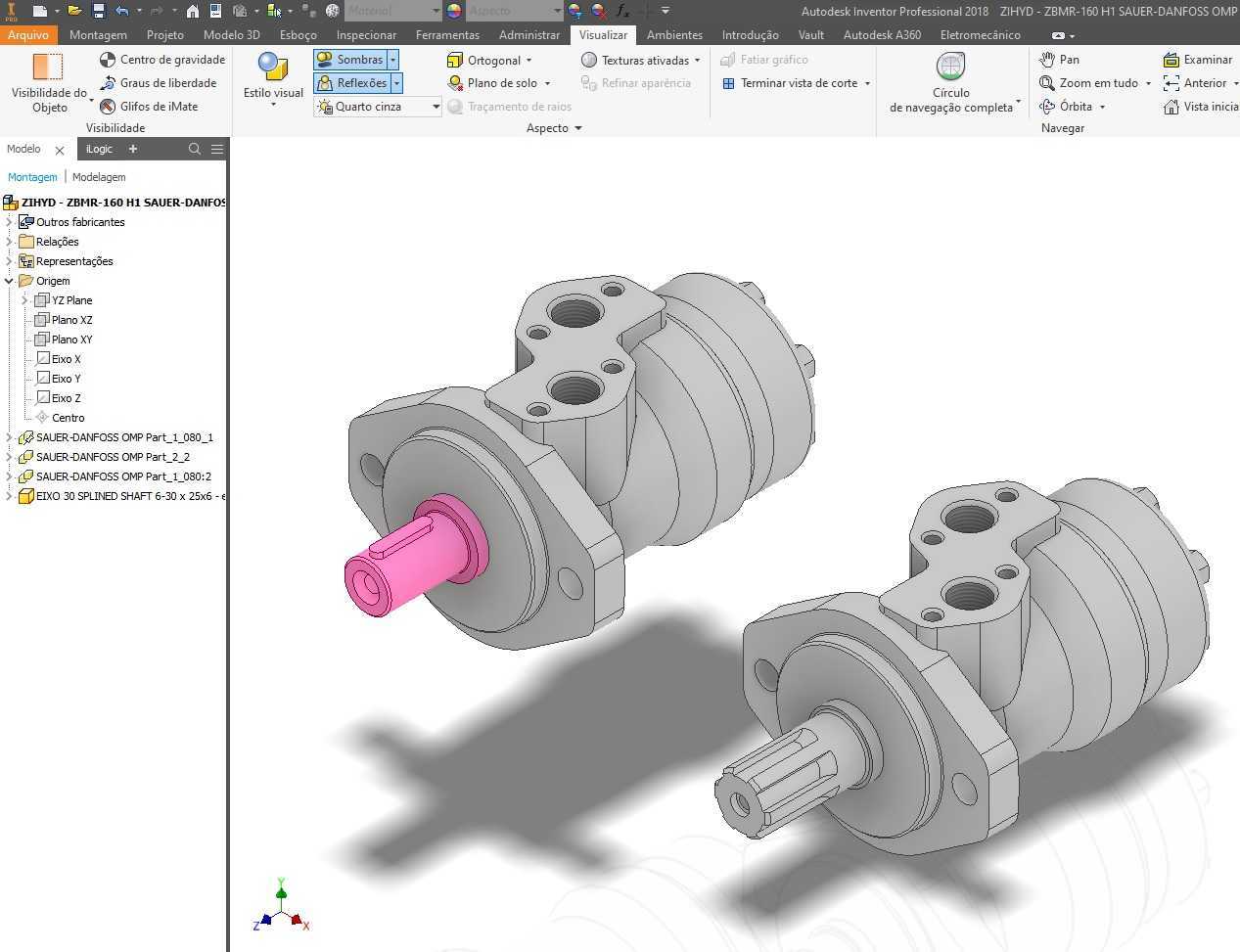Expand the Representações node
Viewport: 1240px width, 952px height.
pos(9,261)
